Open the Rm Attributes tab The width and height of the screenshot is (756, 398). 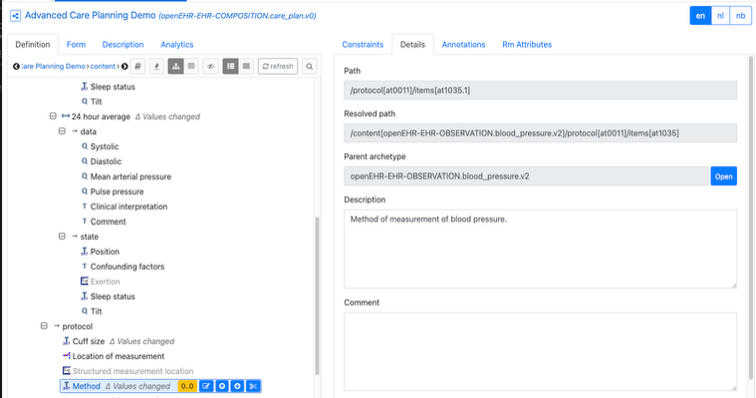coord(527,44)
